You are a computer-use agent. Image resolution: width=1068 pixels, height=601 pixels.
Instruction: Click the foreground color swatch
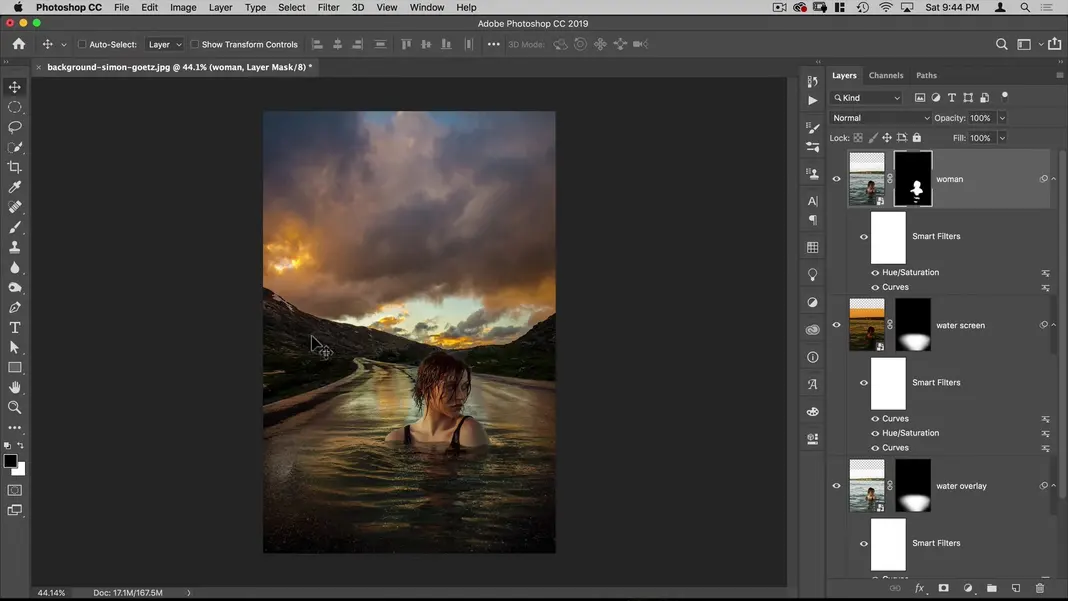click(10, 461)
